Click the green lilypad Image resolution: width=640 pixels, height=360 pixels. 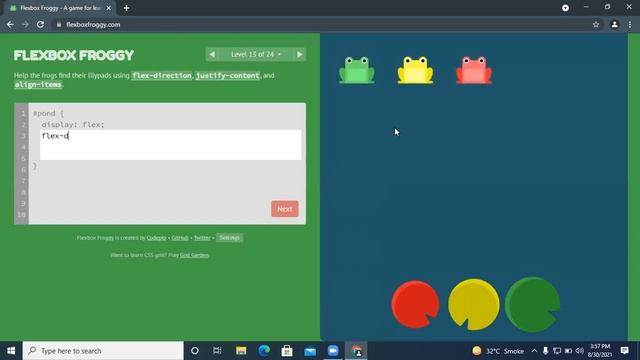click(x=532, y=304)
